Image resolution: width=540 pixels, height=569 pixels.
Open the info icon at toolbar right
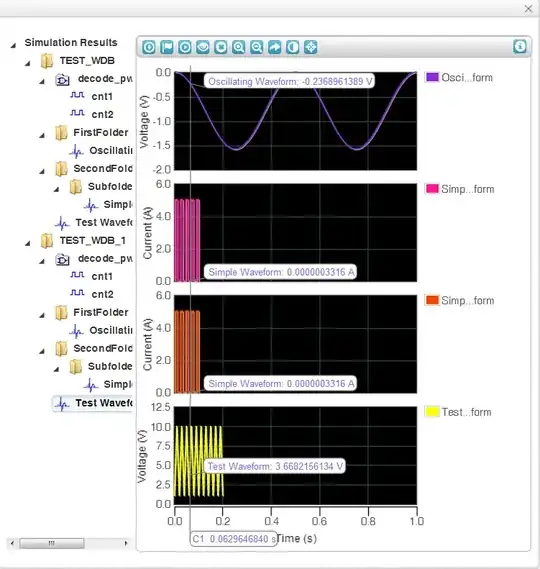pyautogui.click(x=520, y=46)
